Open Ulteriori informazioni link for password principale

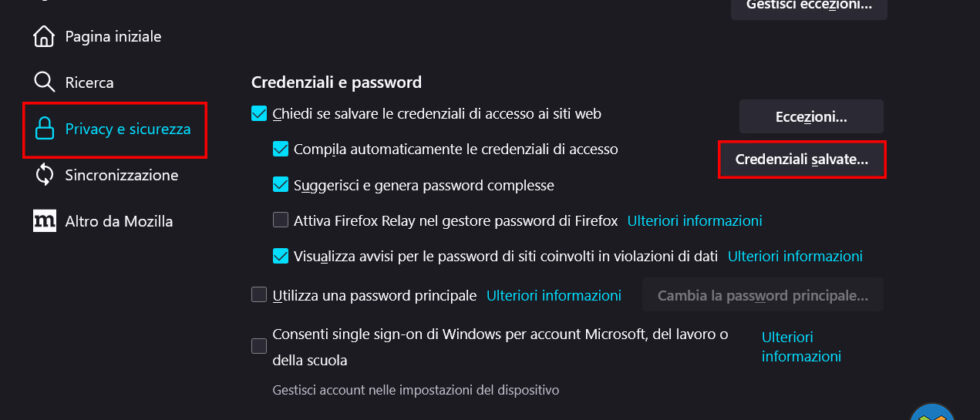553,295
